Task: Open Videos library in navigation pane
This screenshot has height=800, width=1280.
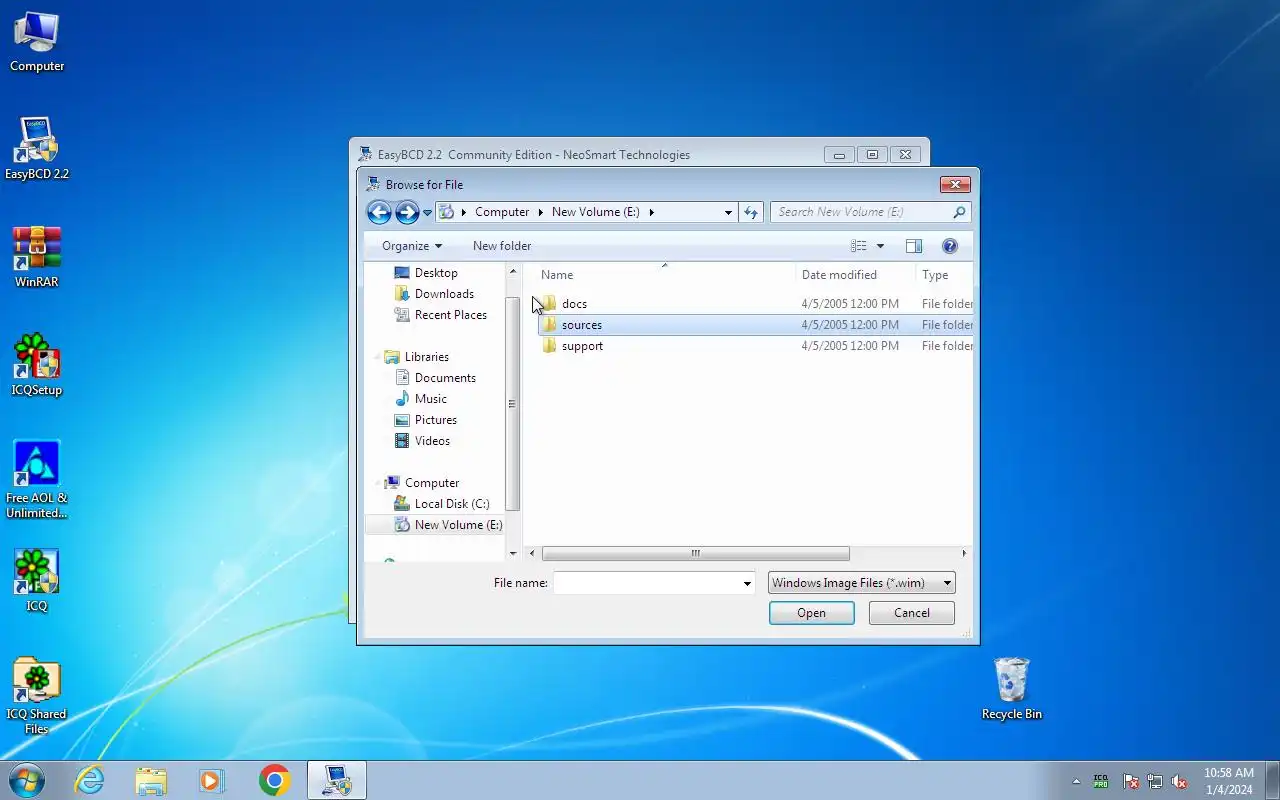Action: (432, 441)
